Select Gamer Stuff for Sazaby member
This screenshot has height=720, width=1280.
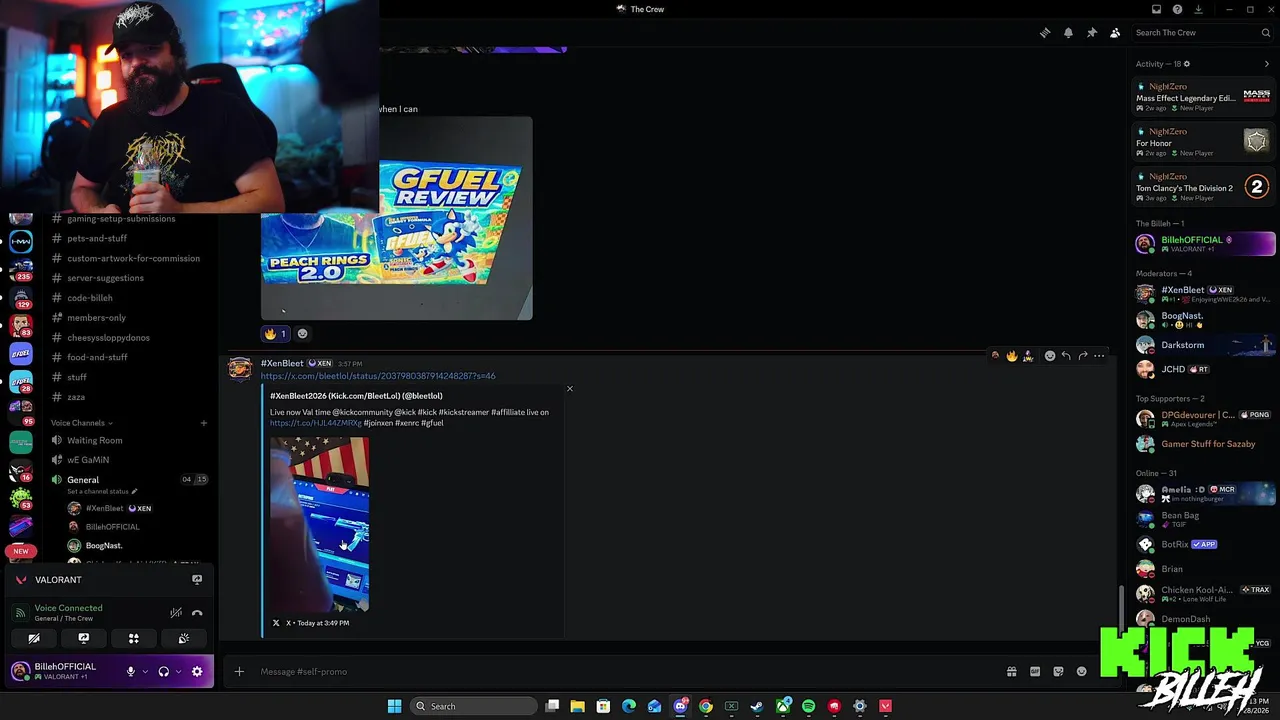tap(1204, 444)
